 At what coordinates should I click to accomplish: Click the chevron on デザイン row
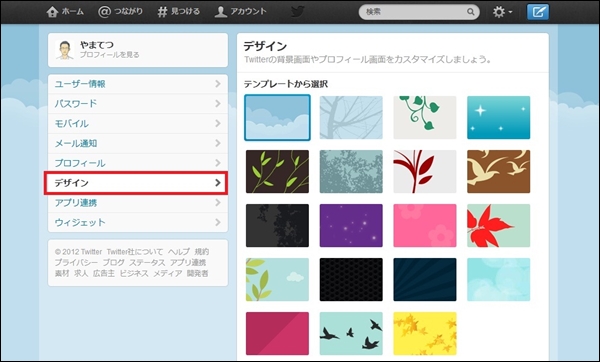pyautogui.click(x=218, y=183)
